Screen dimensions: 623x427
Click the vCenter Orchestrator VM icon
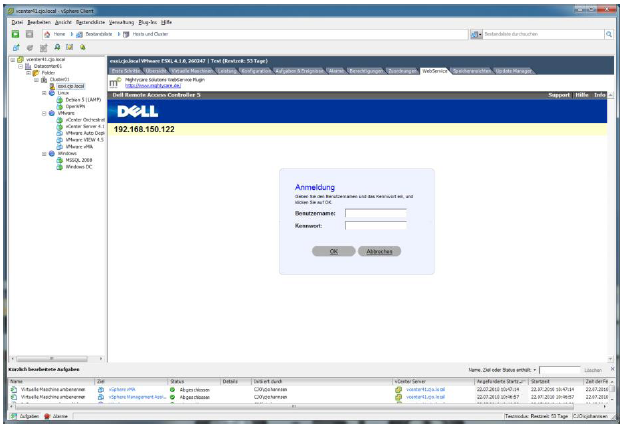60,120
